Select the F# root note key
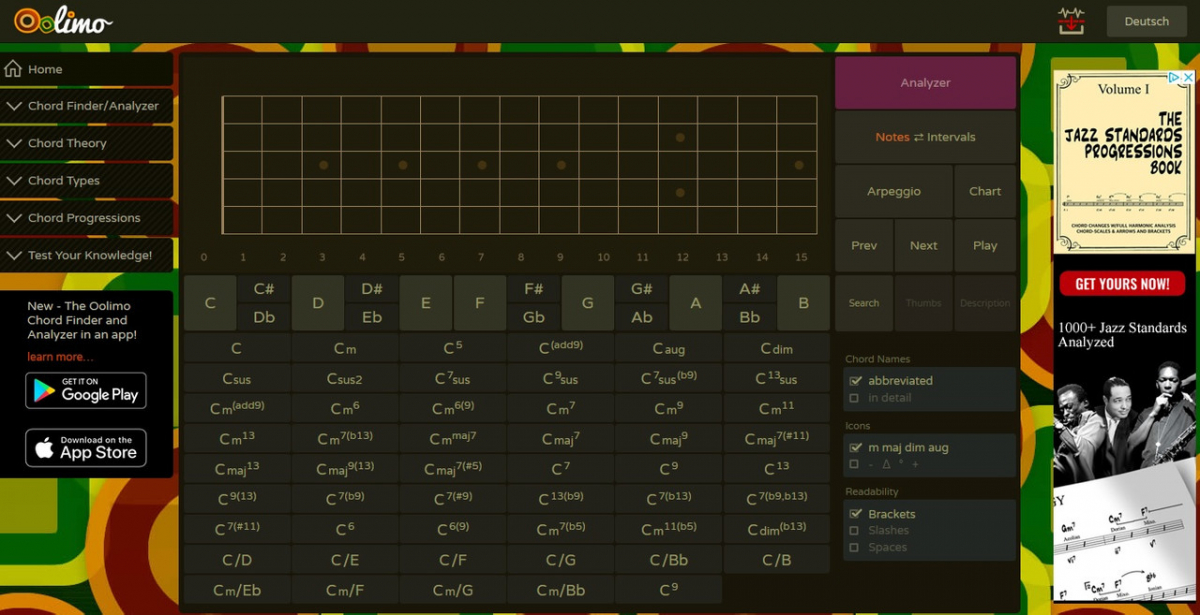 534,289
